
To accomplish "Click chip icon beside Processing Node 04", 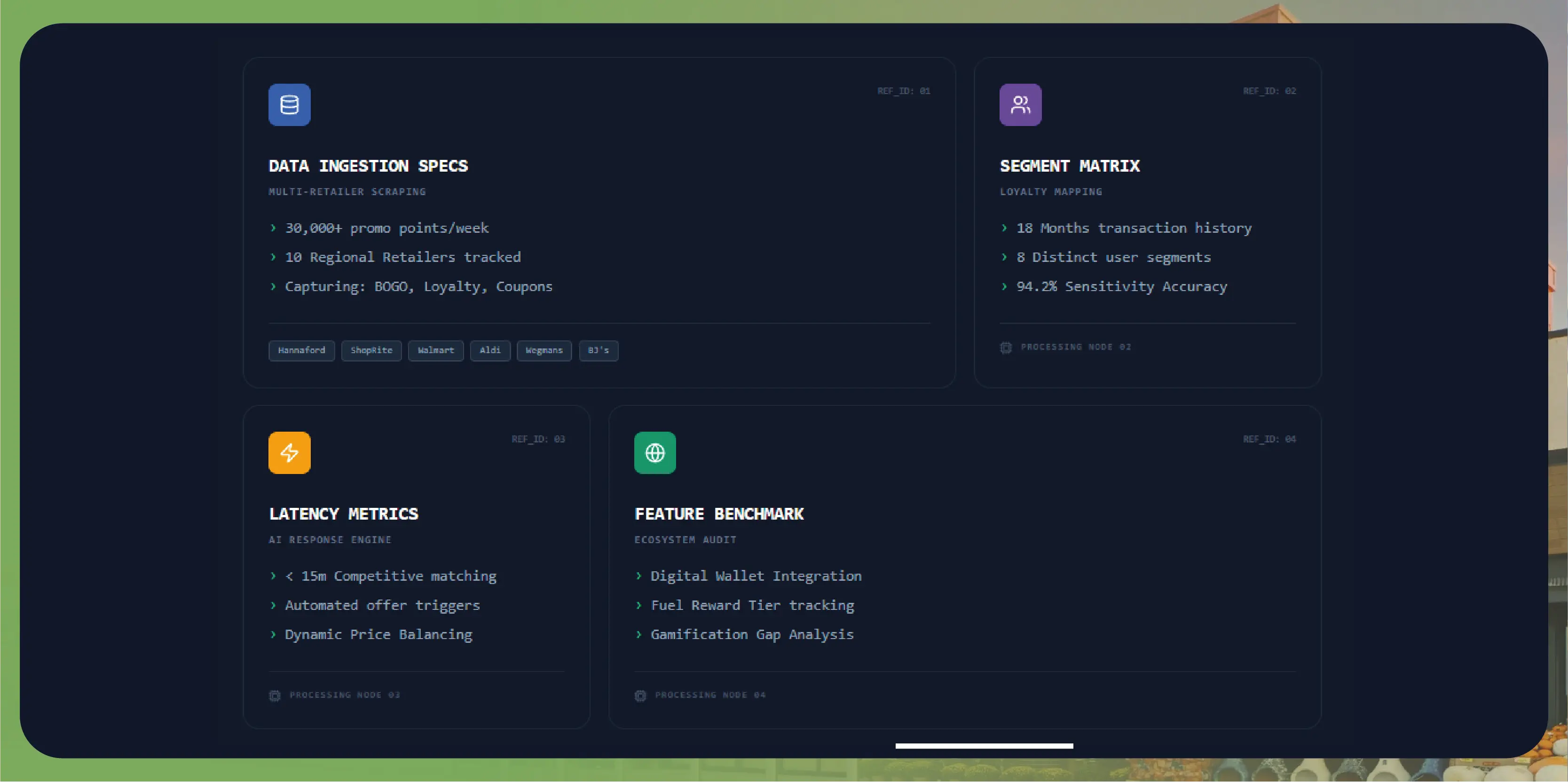I will pos(640,695).
